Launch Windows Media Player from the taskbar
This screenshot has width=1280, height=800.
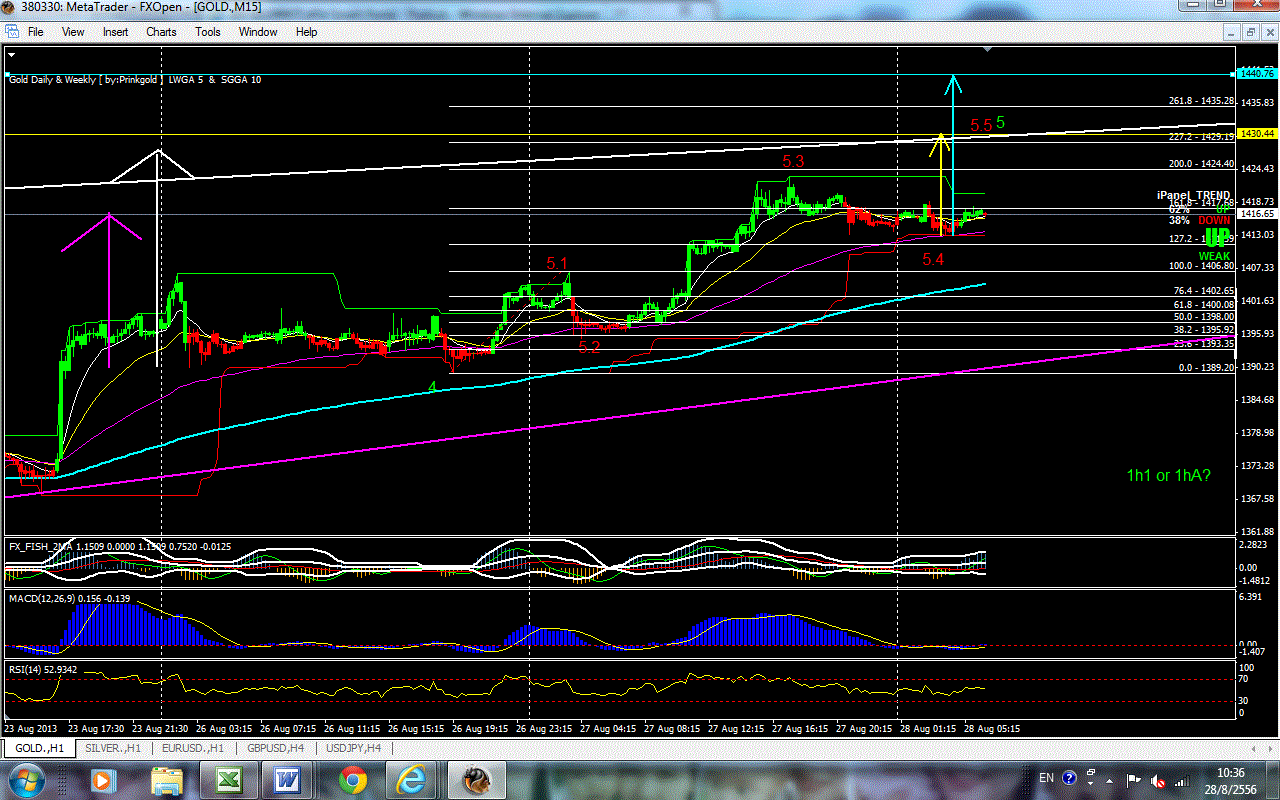coord(101,780)
